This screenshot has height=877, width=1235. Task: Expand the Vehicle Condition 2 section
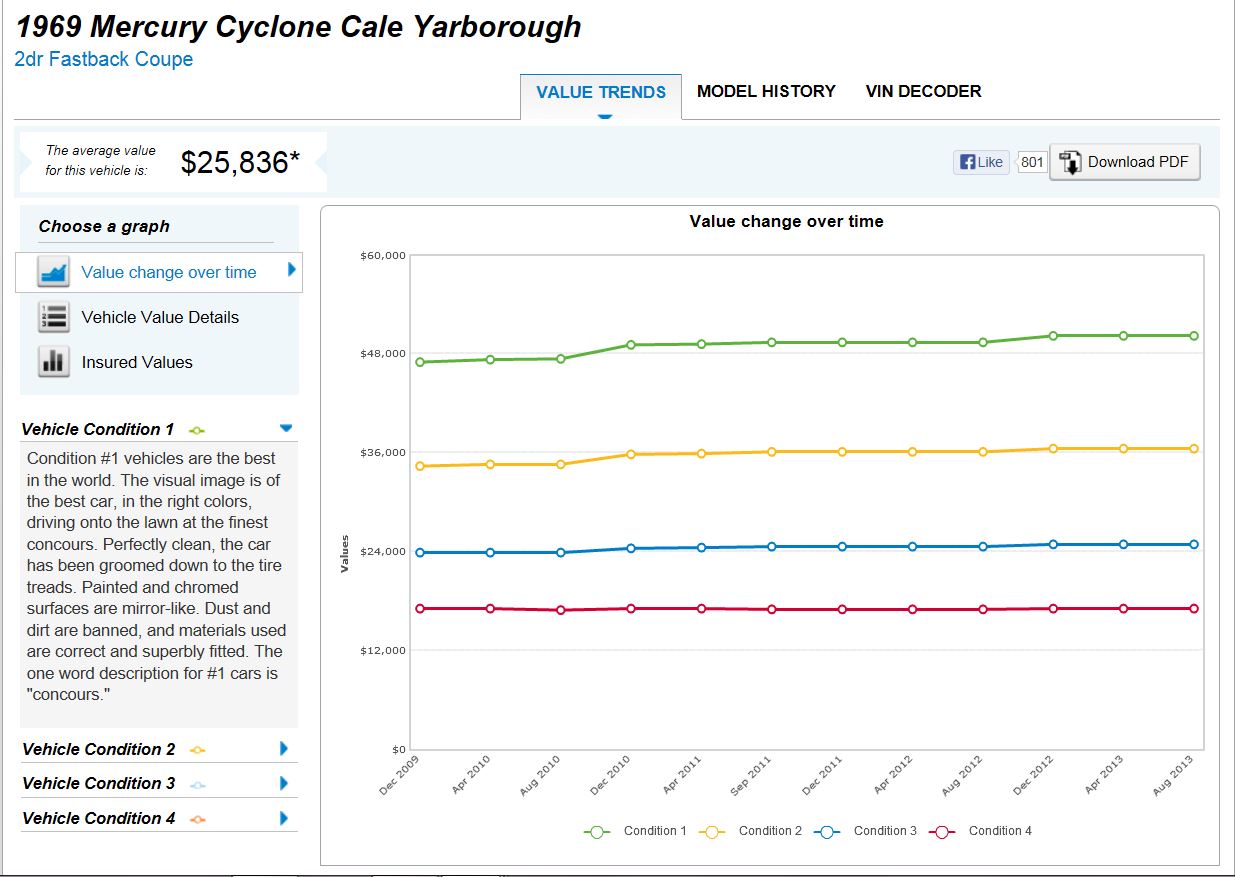[x=284, y=748]
